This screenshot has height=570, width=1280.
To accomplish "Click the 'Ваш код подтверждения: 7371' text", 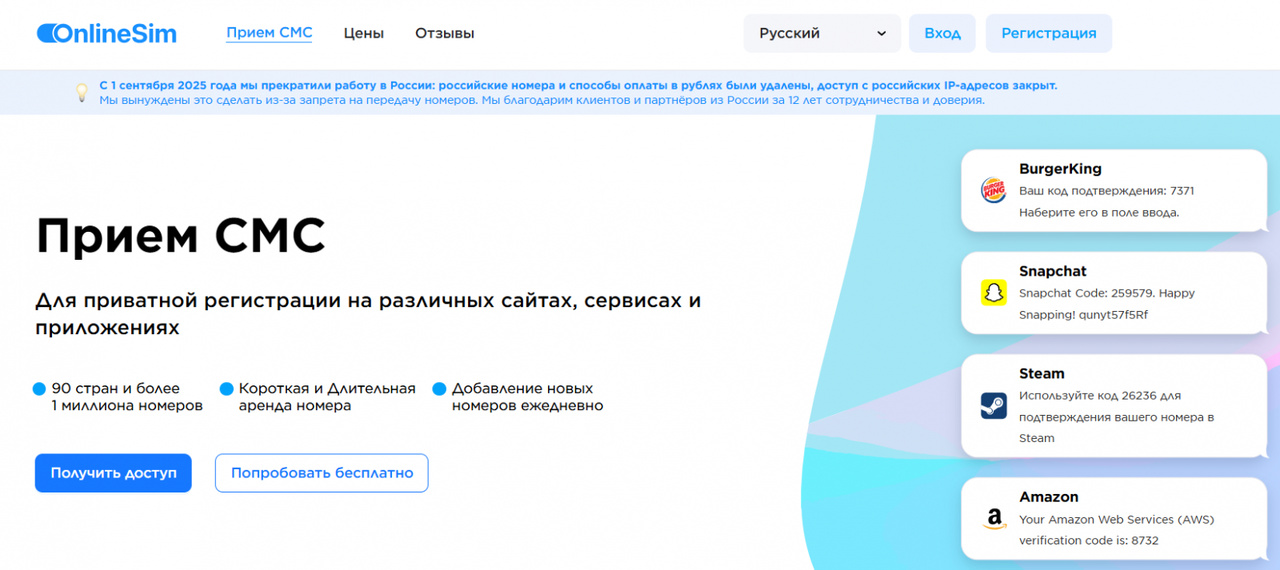I will tap(1106, 191).
